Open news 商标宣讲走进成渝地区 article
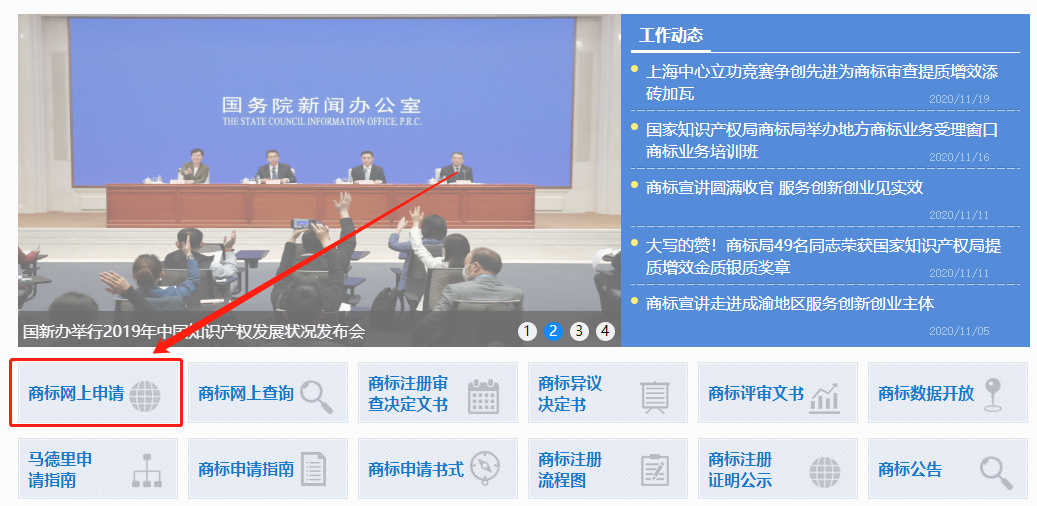This screenshot has height=506, width=1037. point(790,304)
